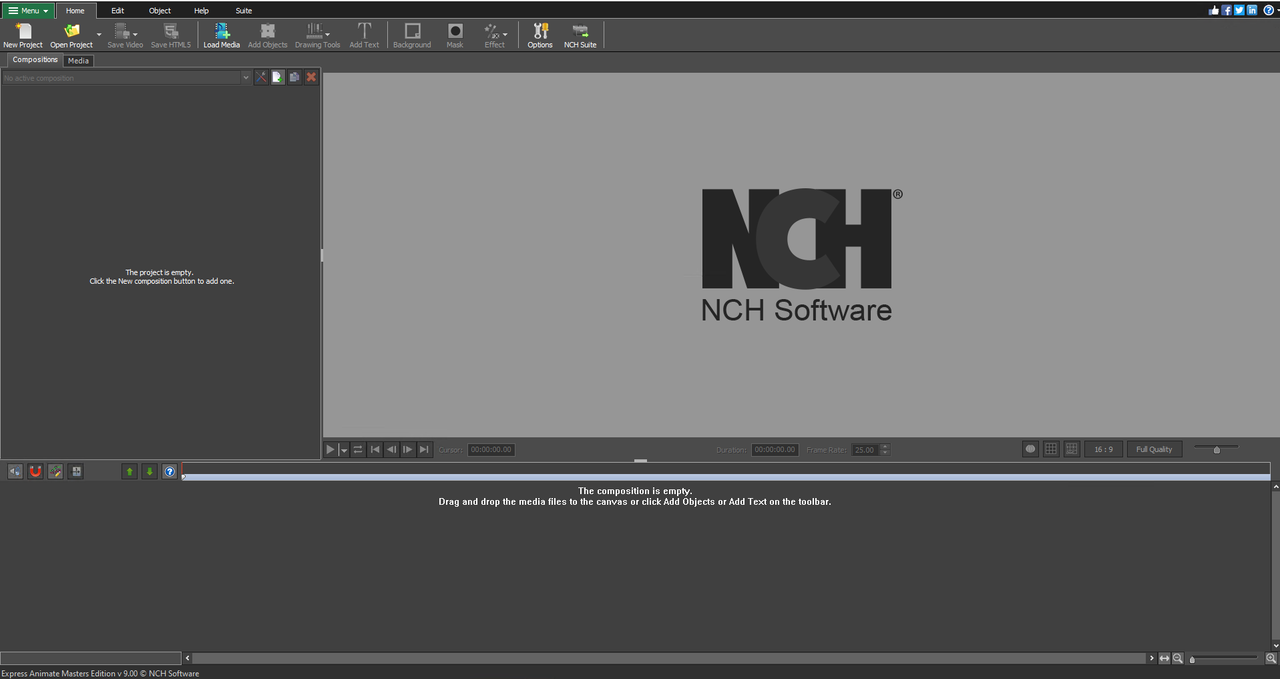Click the duplicate composition icon

294,77
